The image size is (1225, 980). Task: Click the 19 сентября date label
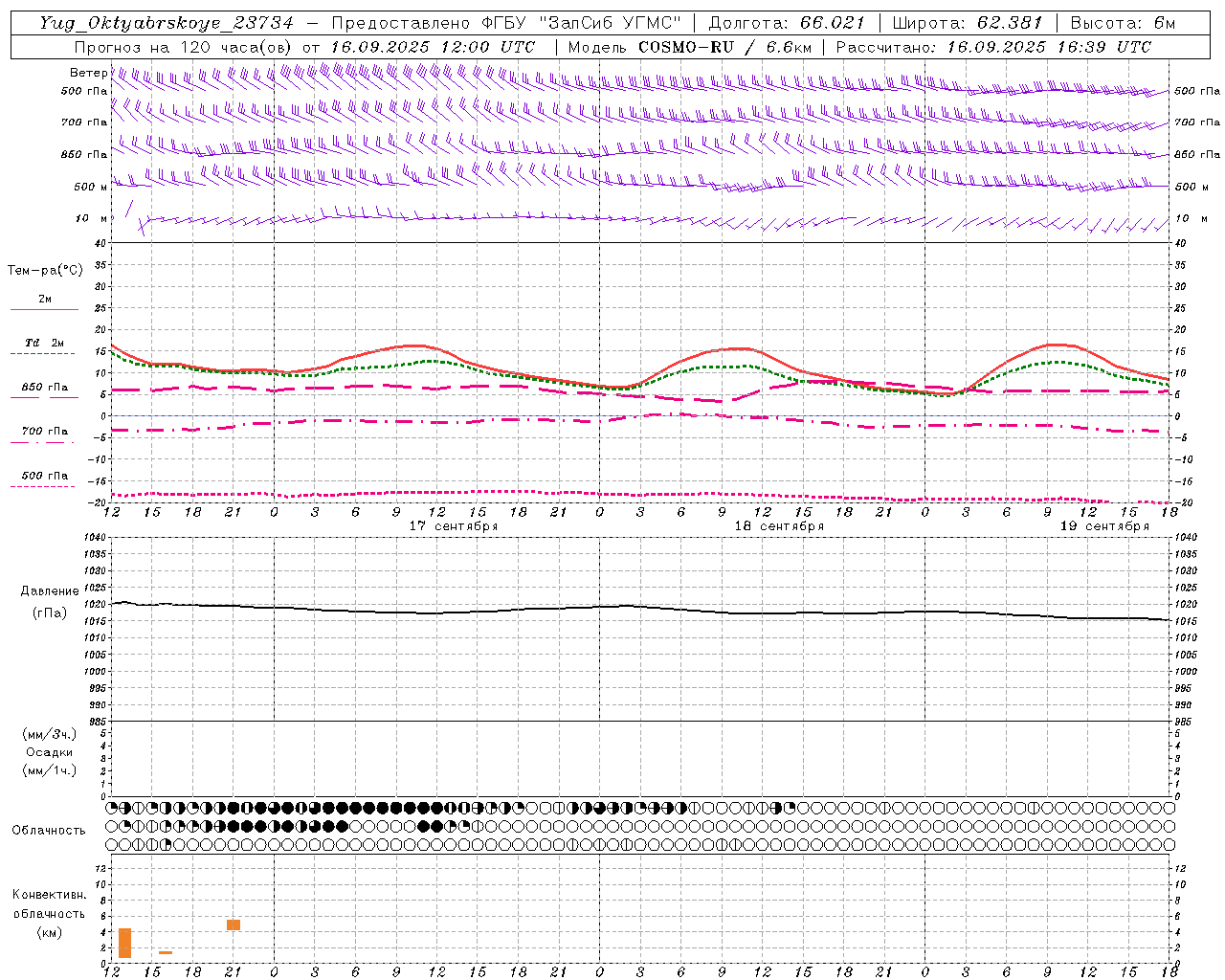1104,526
